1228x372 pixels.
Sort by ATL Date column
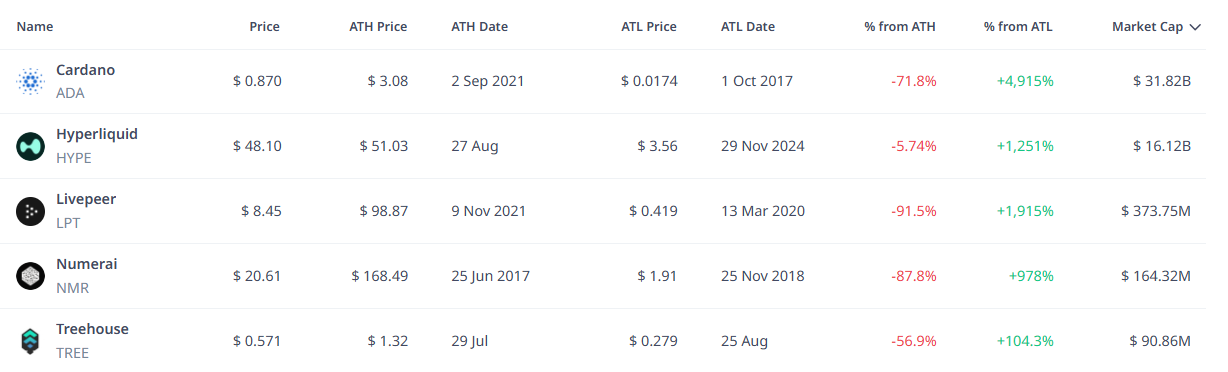[748, 27]
